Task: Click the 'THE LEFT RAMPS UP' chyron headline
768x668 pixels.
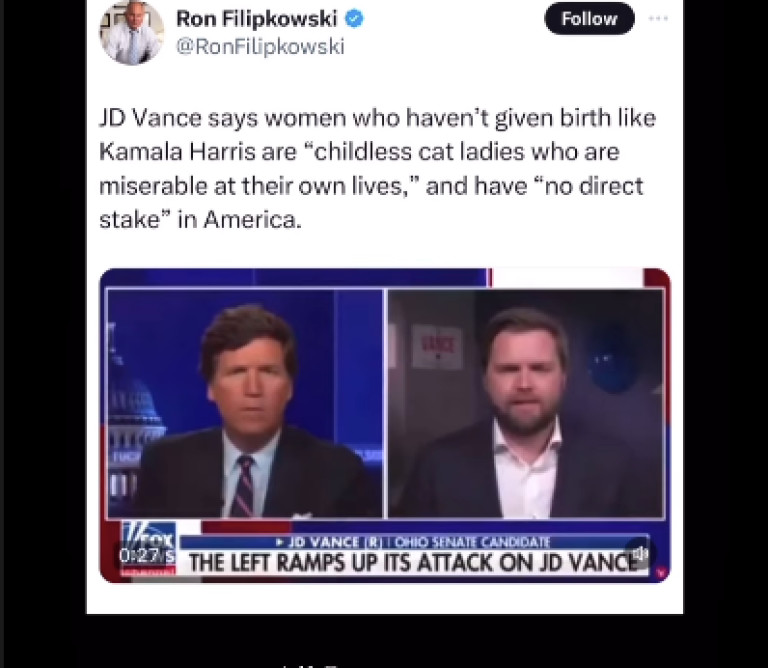Action: point(414,563)
